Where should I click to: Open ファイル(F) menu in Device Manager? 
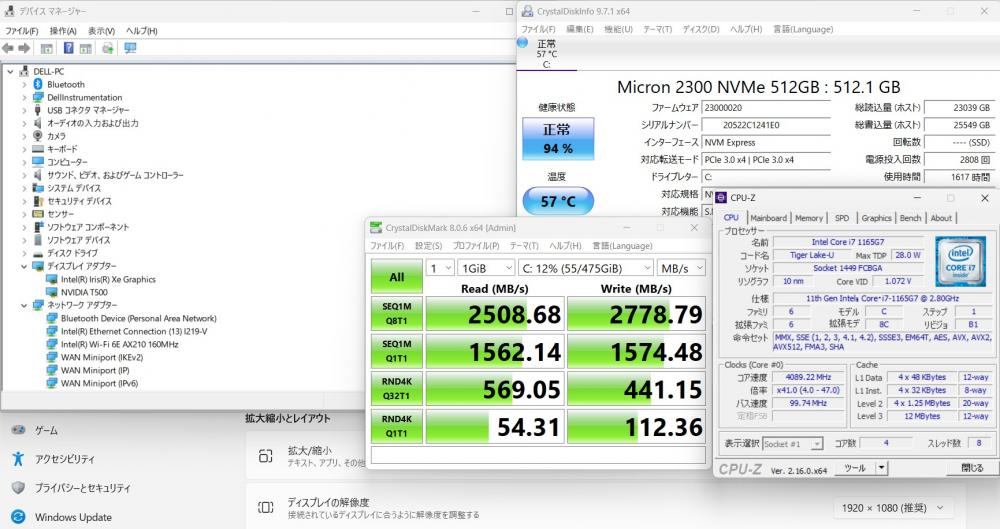pyautogui.click(x=22, y=31)
